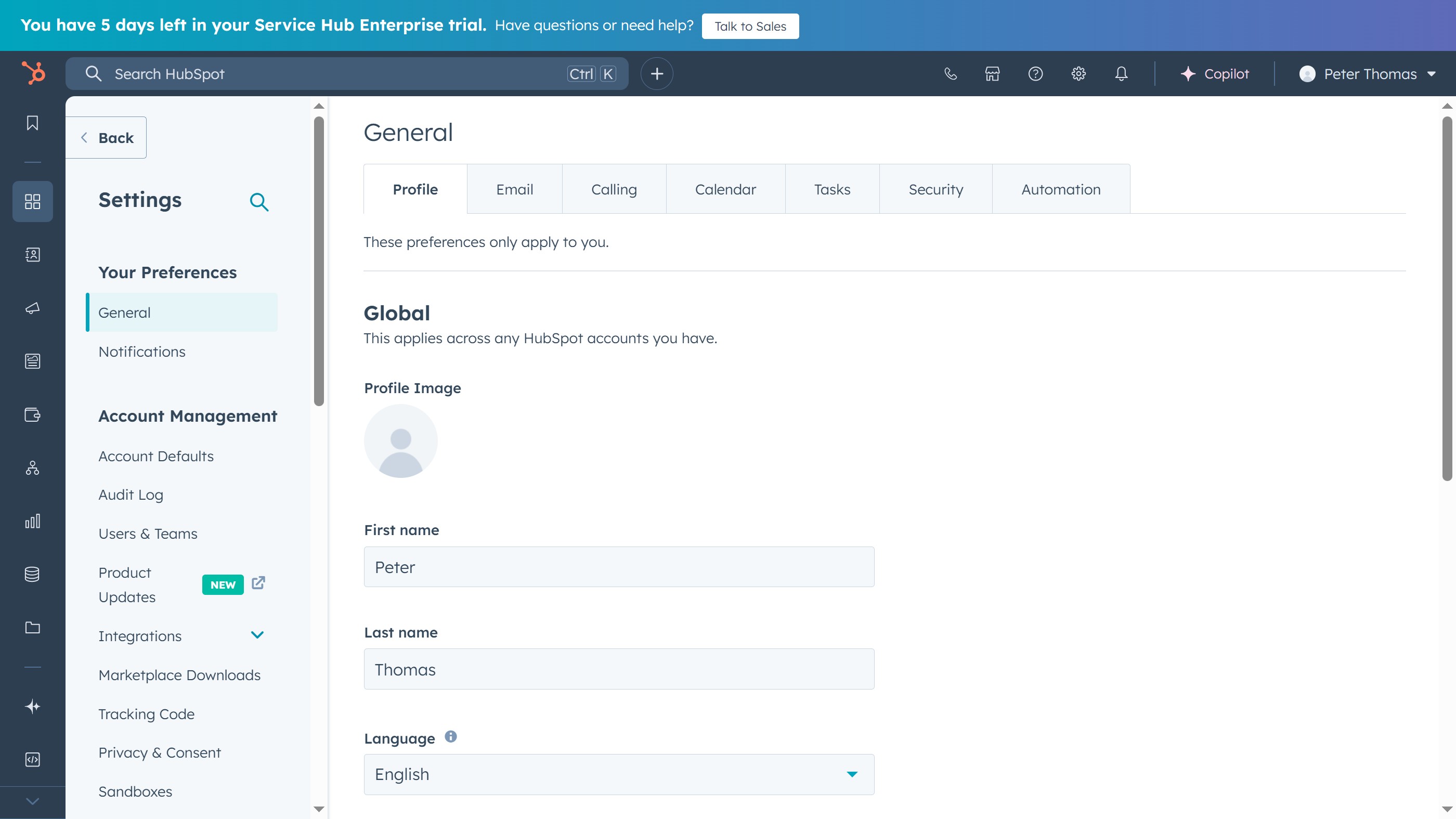Screen dimensions: 1456x819
Task: Open the Peter Thomas account menu
Action: point(1368,73)
